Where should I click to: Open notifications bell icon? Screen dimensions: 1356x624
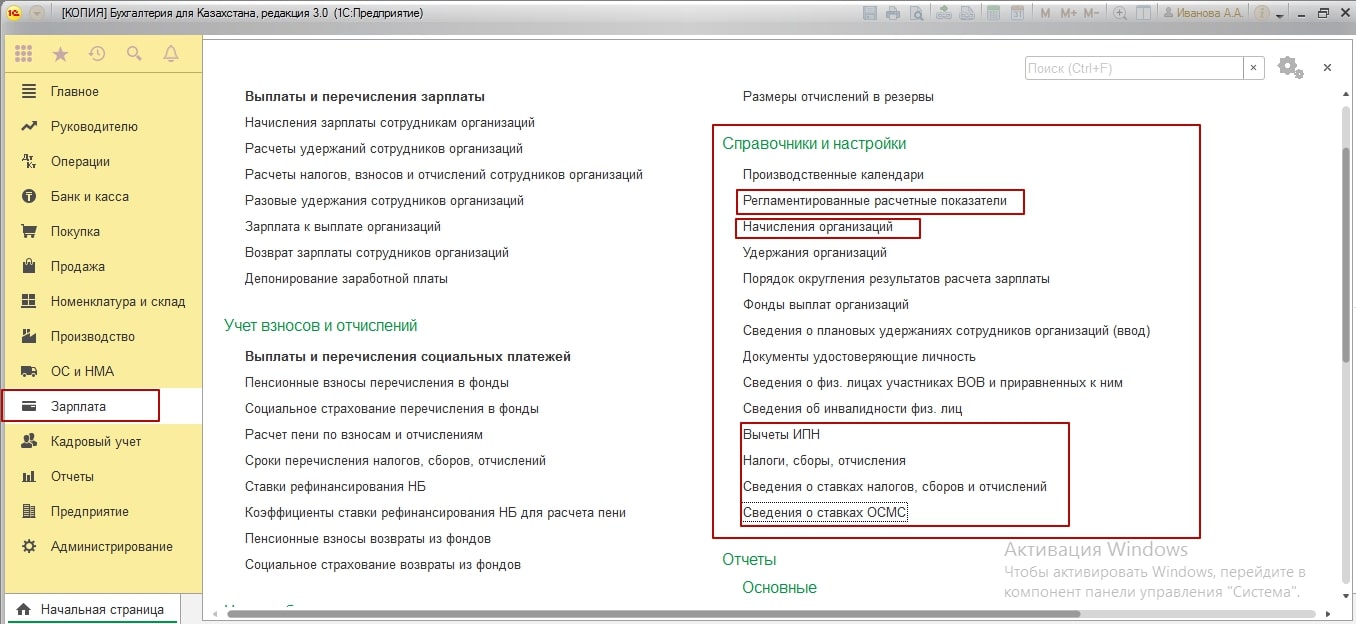coord(171,54)
